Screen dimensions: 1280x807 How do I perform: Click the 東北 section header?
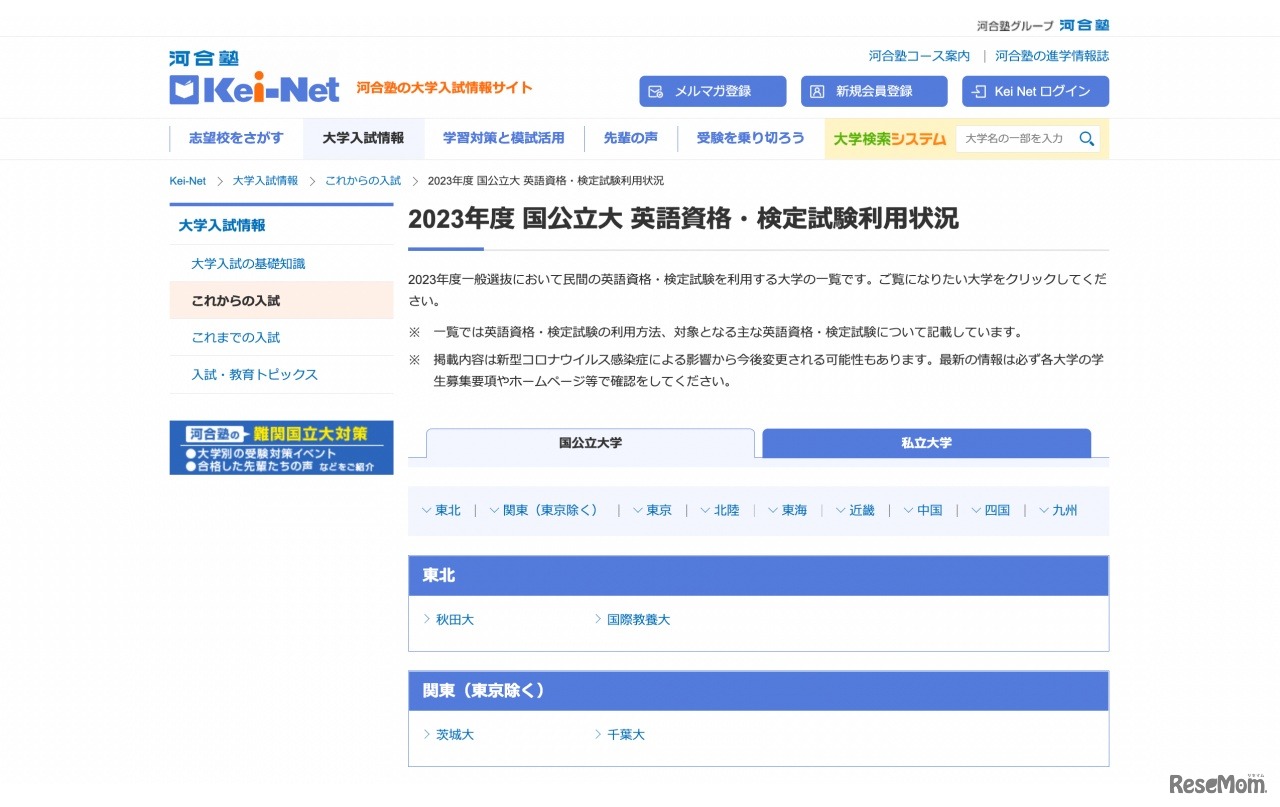758,576
